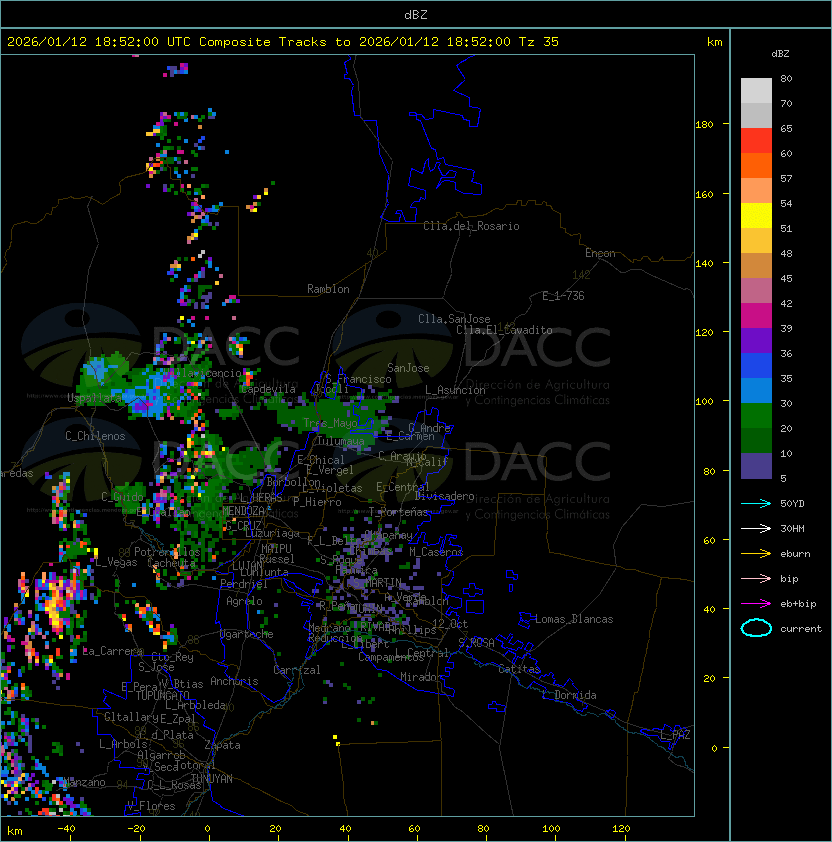The image size is (832, 842).
Task: Click the Divisadero label
Action: pyautogui.click(x=444, y=496)
